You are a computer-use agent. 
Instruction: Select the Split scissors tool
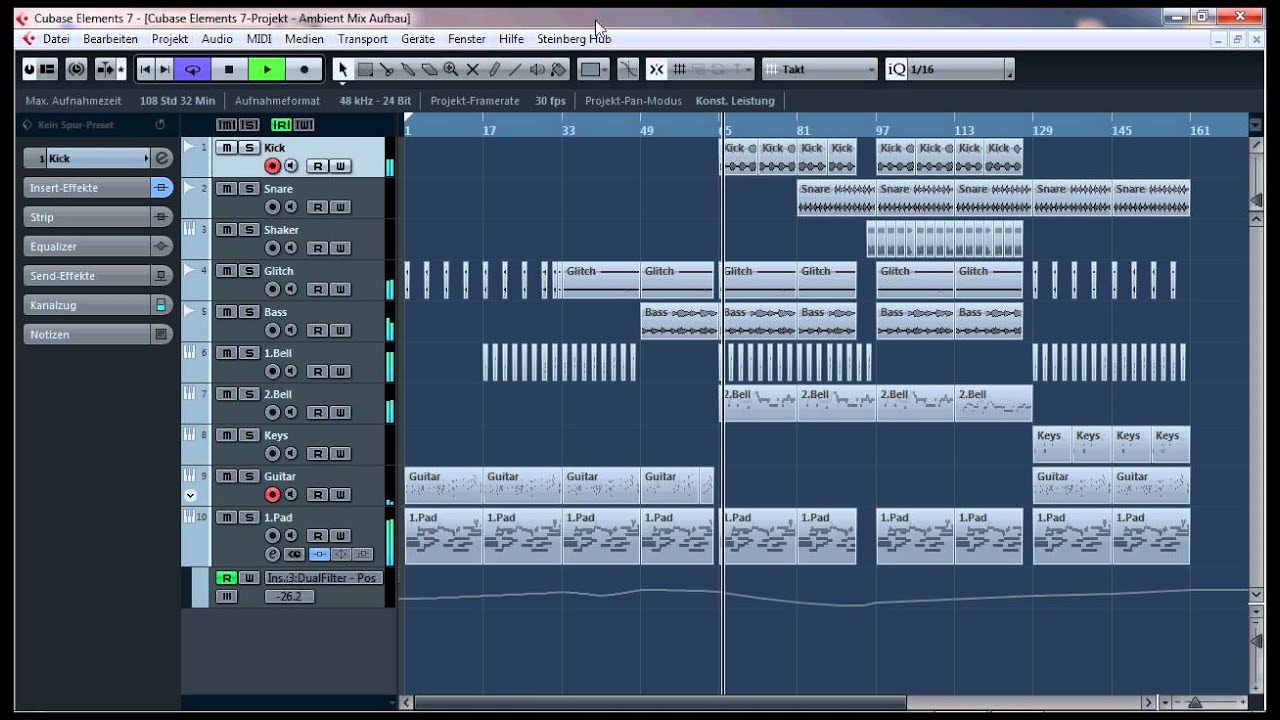click(x=386, y=69)
